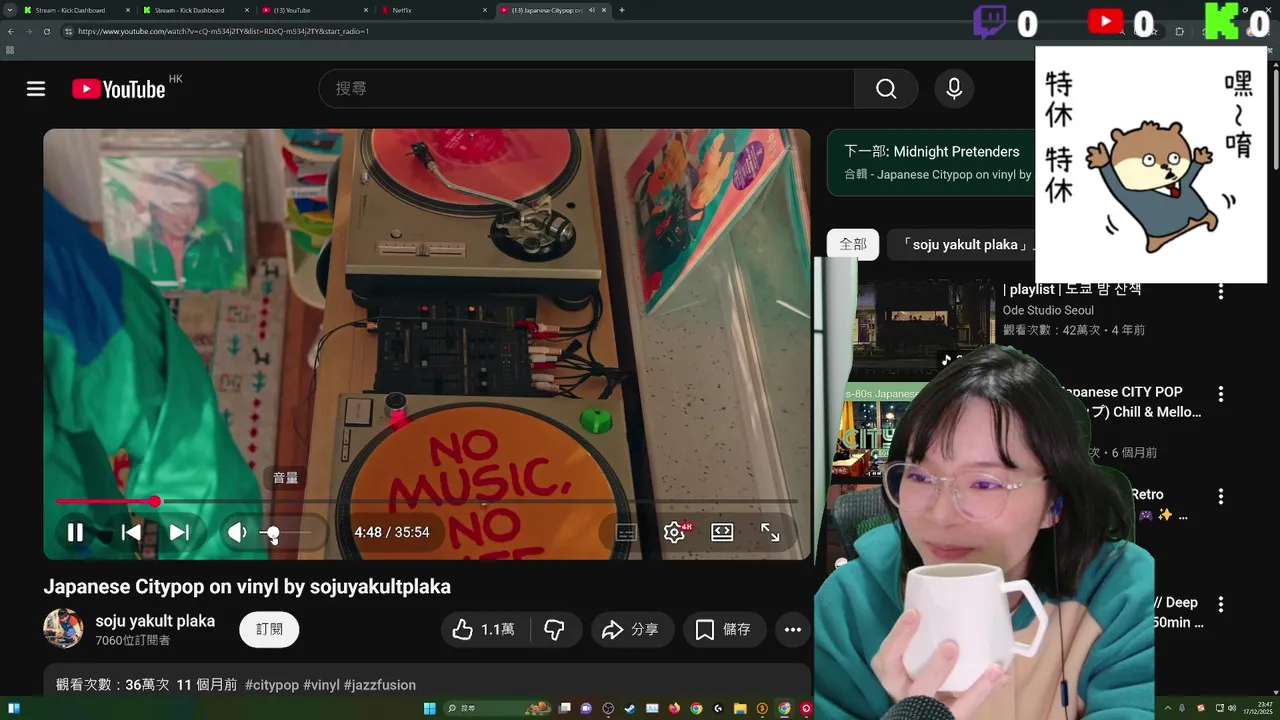Open the next up Midnight Pretenders entry
1280x720 pixels.
(931, 162)
